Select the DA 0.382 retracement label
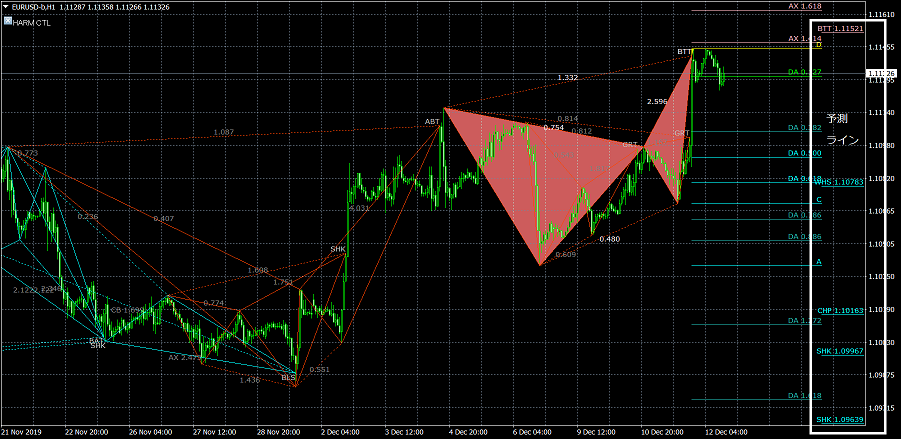Image resolution: width=901 pixels, height=439 pixels. pyautogui.click(x=804, y=128)
